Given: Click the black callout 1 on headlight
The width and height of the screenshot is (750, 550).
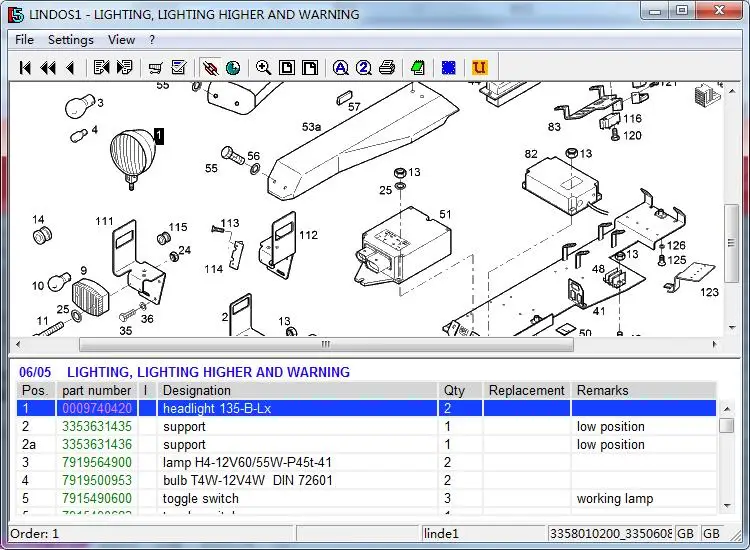Looking at the screenshot, I should pyautogui.click(x=159, y=136).
